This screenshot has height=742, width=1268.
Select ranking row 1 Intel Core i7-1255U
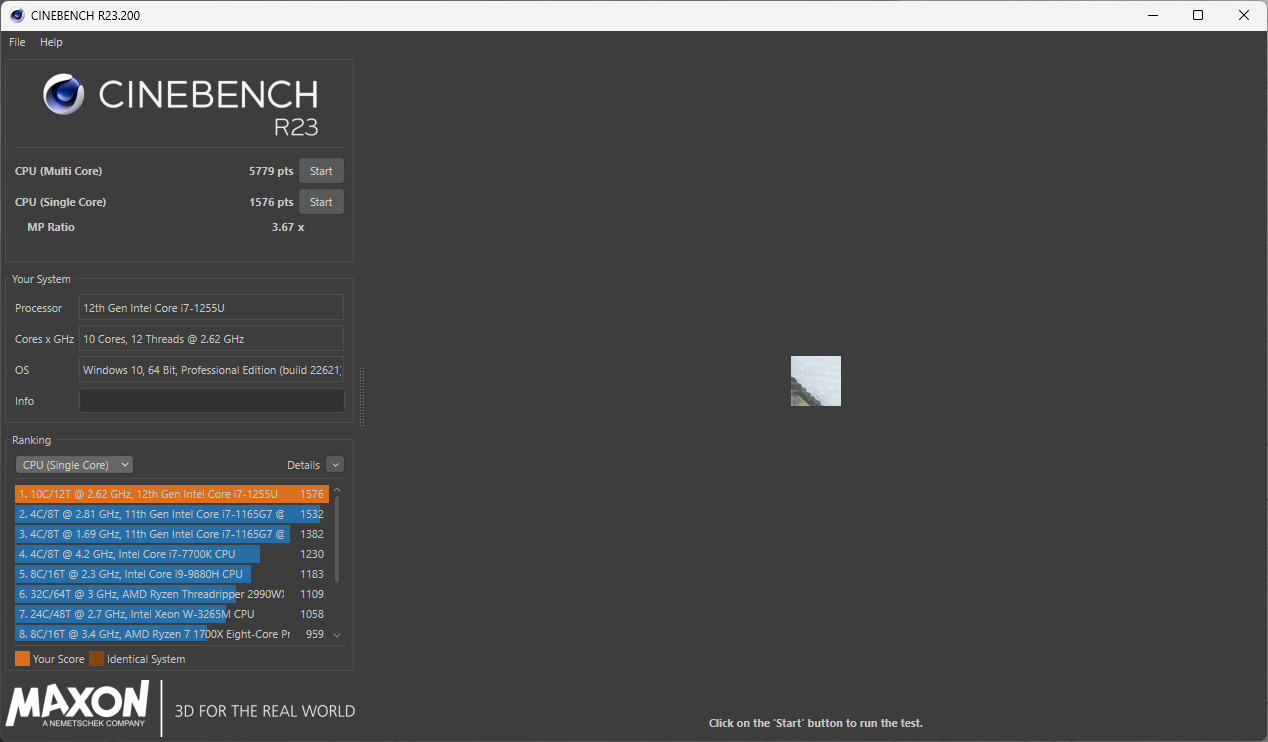click(171, 494)
